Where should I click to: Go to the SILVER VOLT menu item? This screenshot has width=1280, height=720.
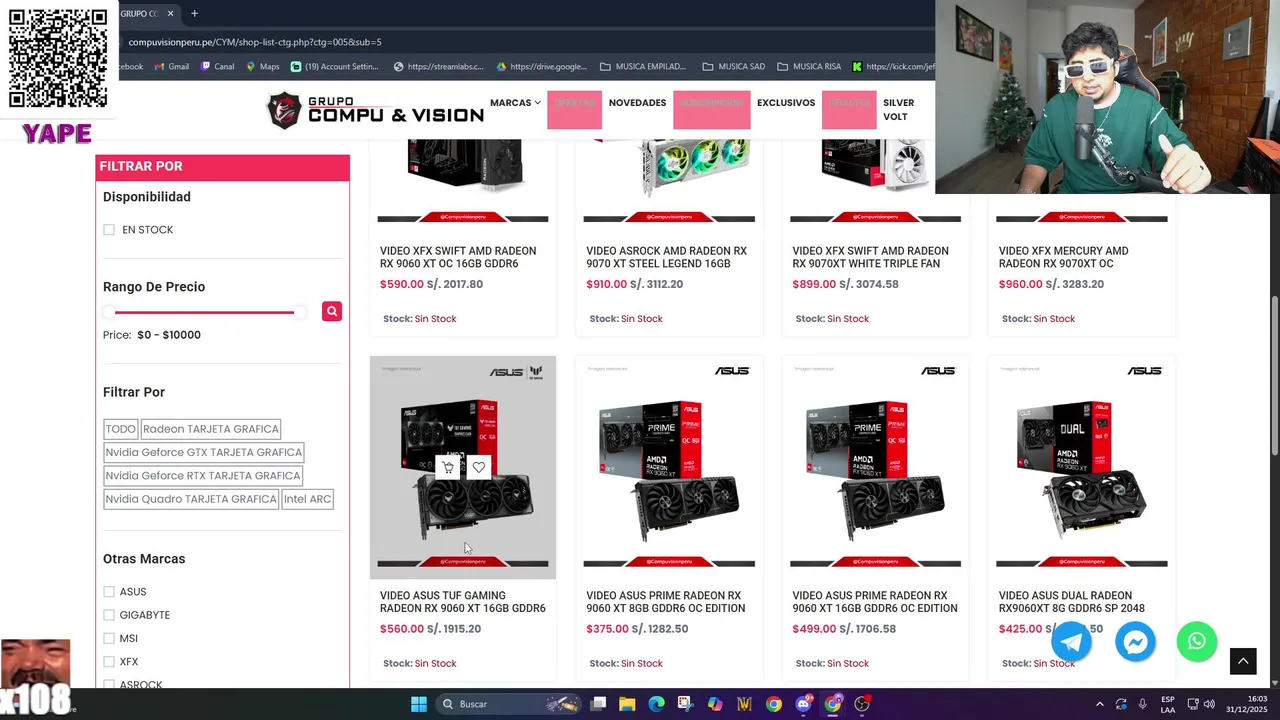pyautogui.click(x=898, y=110)
